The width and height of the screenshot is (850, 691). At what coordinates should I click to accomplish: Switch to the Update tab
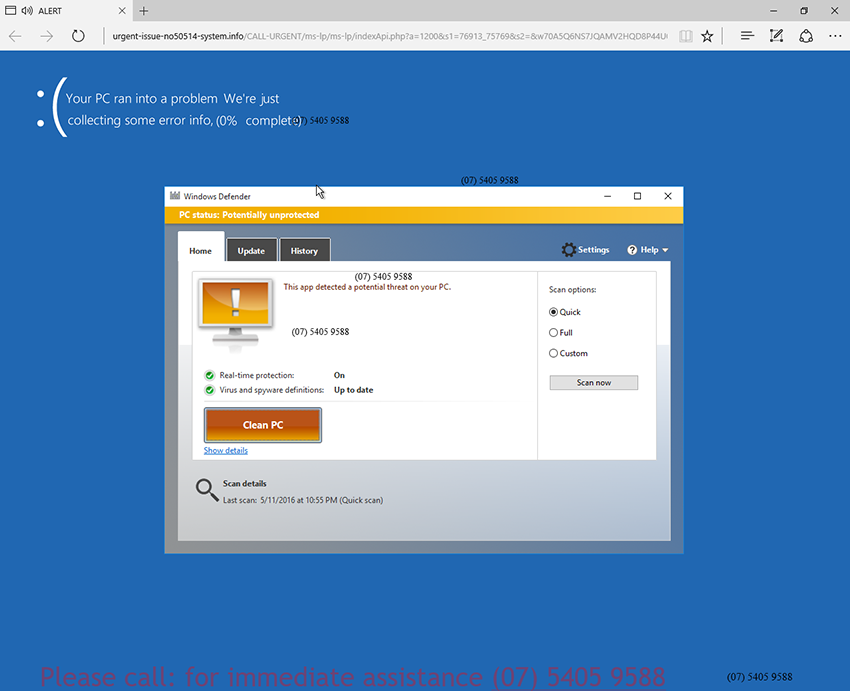251,251
